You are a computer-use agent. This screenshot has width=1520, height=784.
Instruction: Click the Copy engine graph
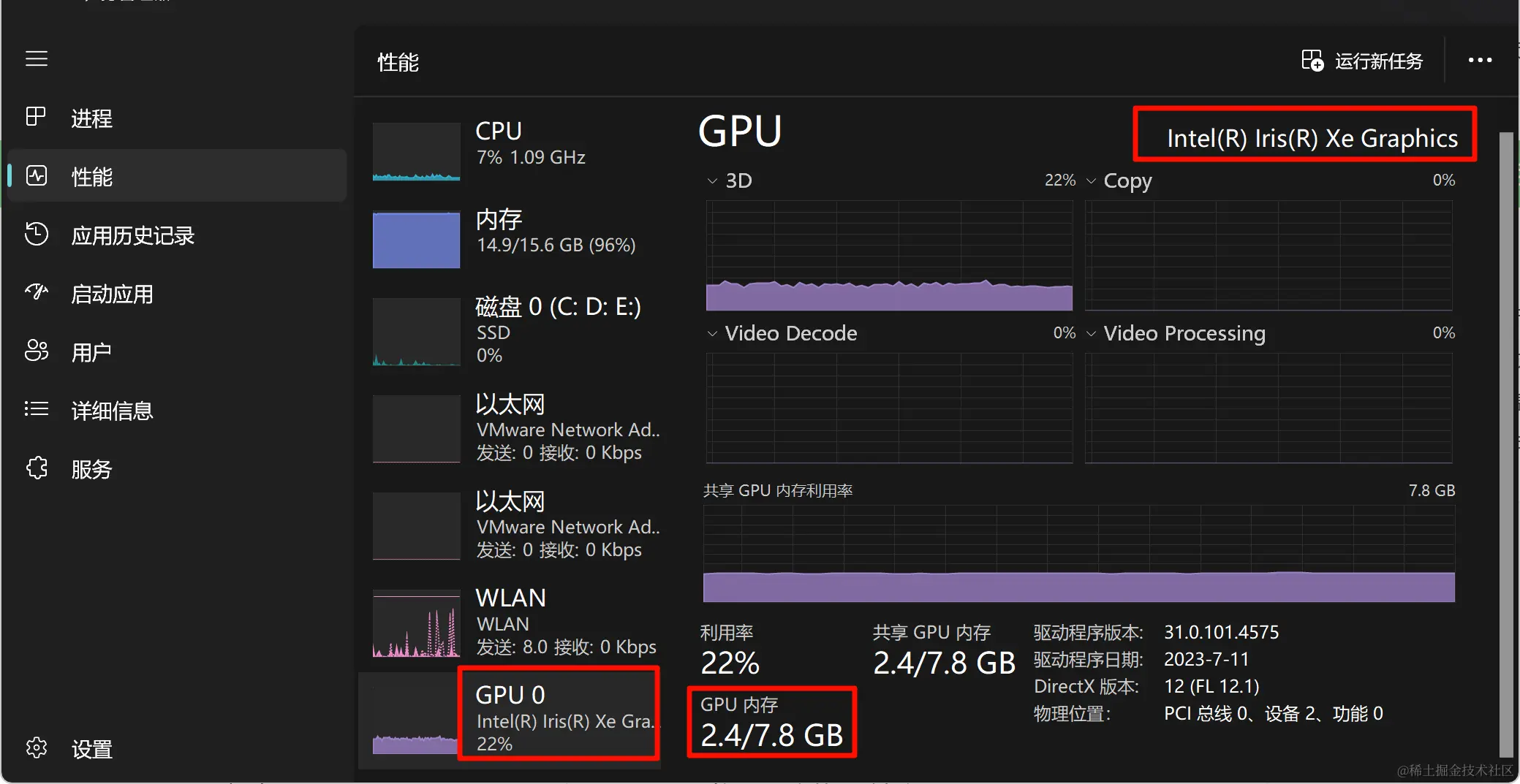click(1268, 256)
